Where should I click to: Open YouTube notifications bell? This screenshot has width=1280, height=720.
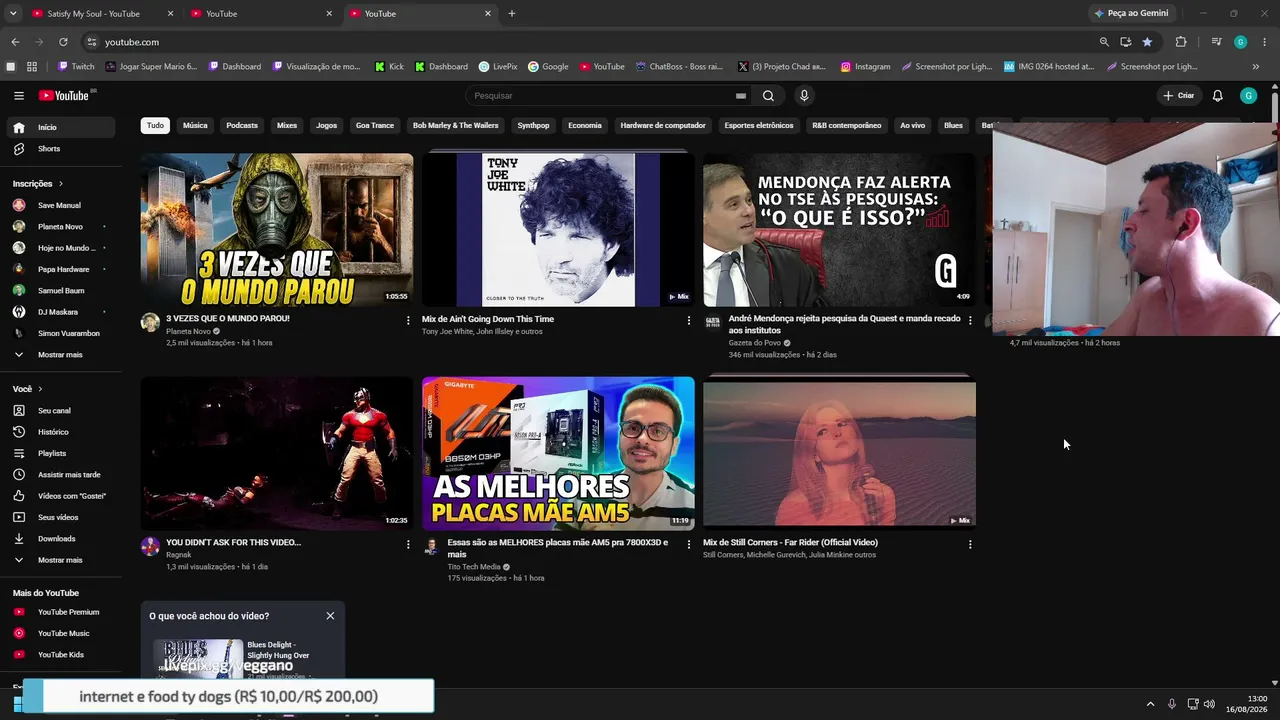(x=1217, y=96)
